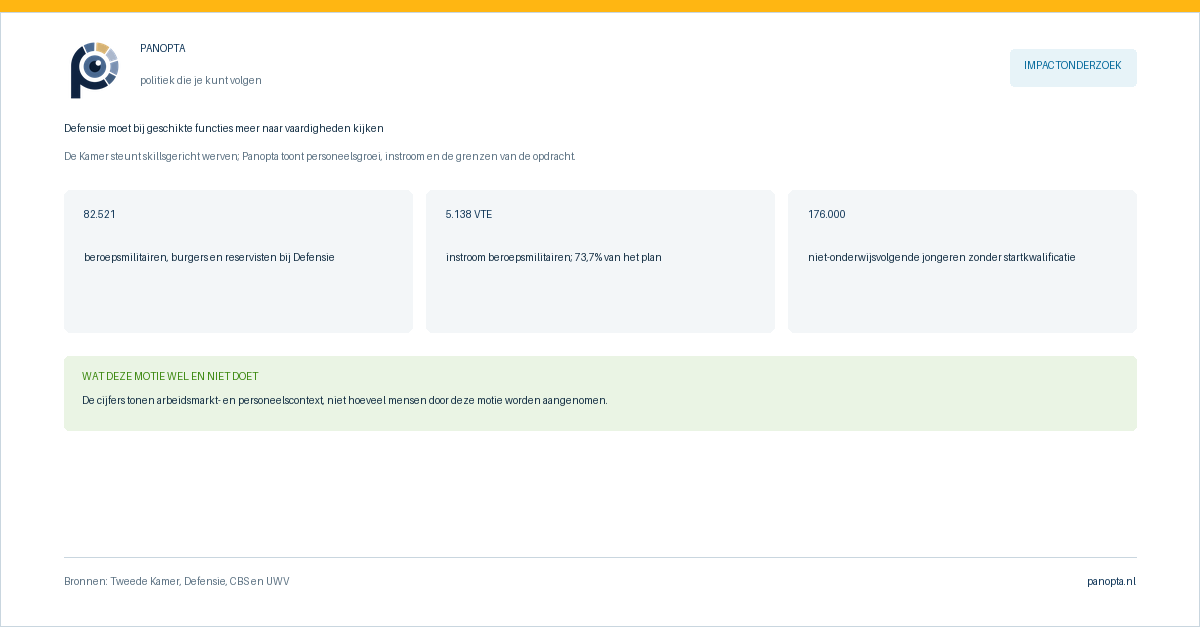Click the instroom beroepsmilitairen 73,7% text
Viewport: 1200px width, 627px height.
tap(554, 257)
